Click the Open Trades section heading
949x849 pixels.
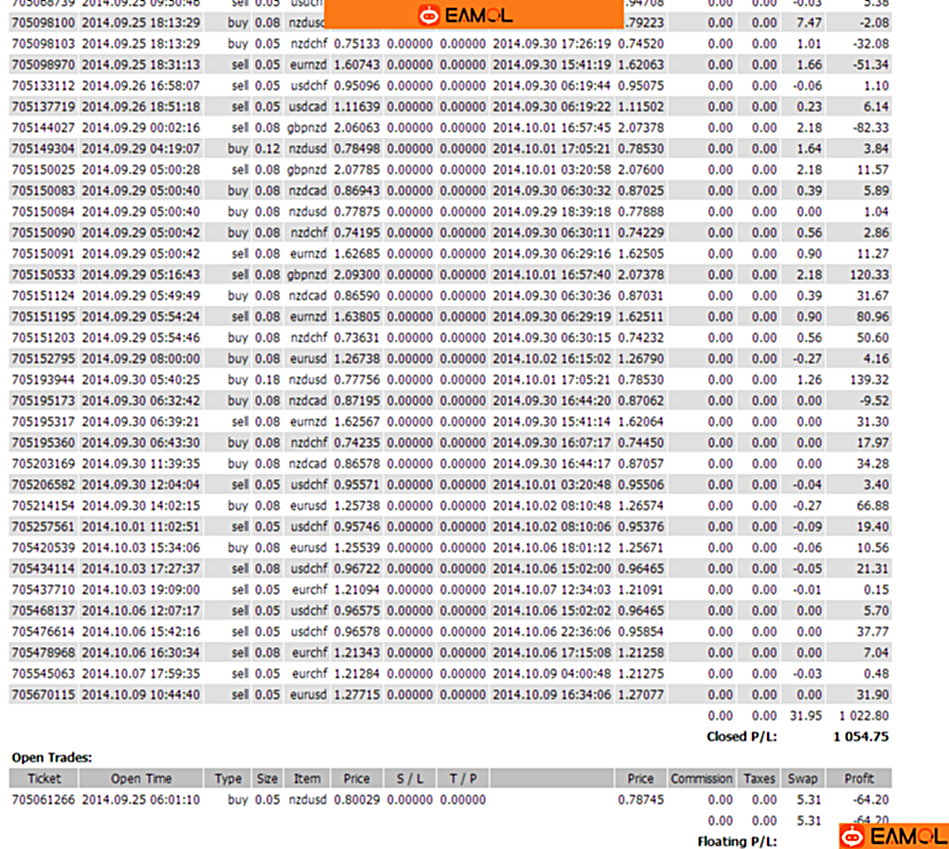click(51, 758)
